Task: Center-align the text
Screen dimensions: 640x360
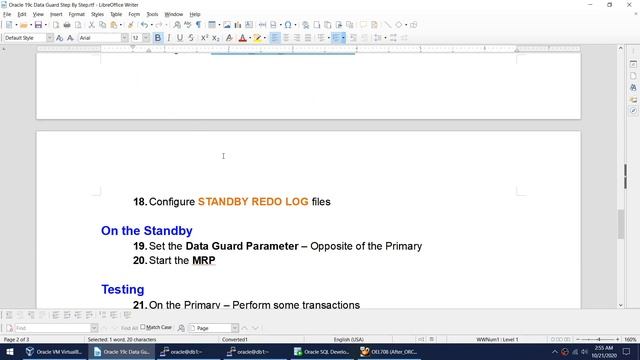Action: (286, 38)
